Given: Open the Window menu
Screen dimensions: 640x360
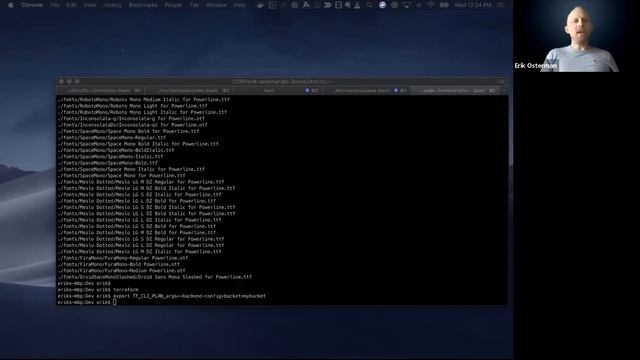Looking at the screenshot, I should 216,5.
